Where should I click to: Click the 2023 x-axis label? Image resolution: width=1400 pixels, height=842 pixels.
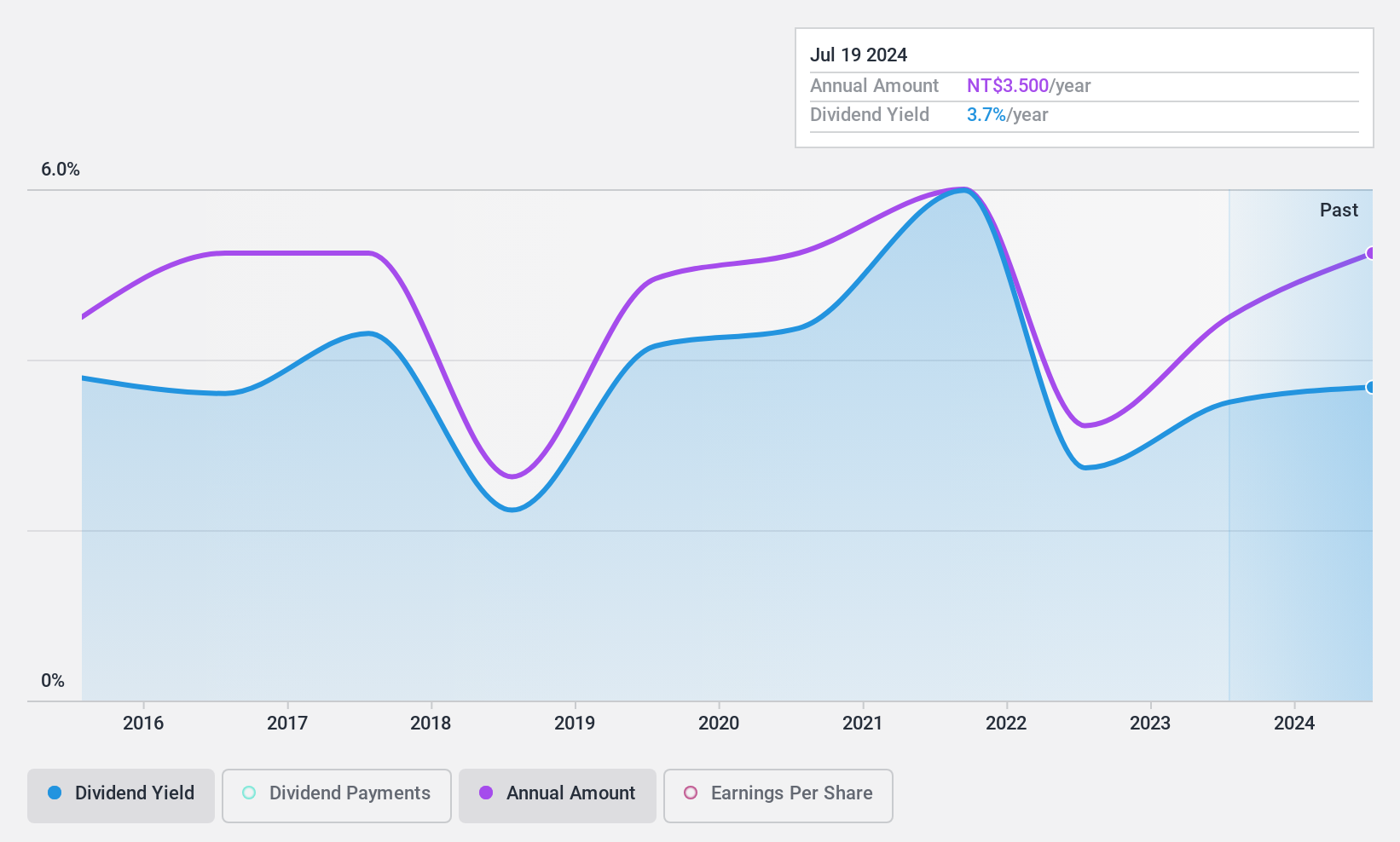click(1150, 724)
